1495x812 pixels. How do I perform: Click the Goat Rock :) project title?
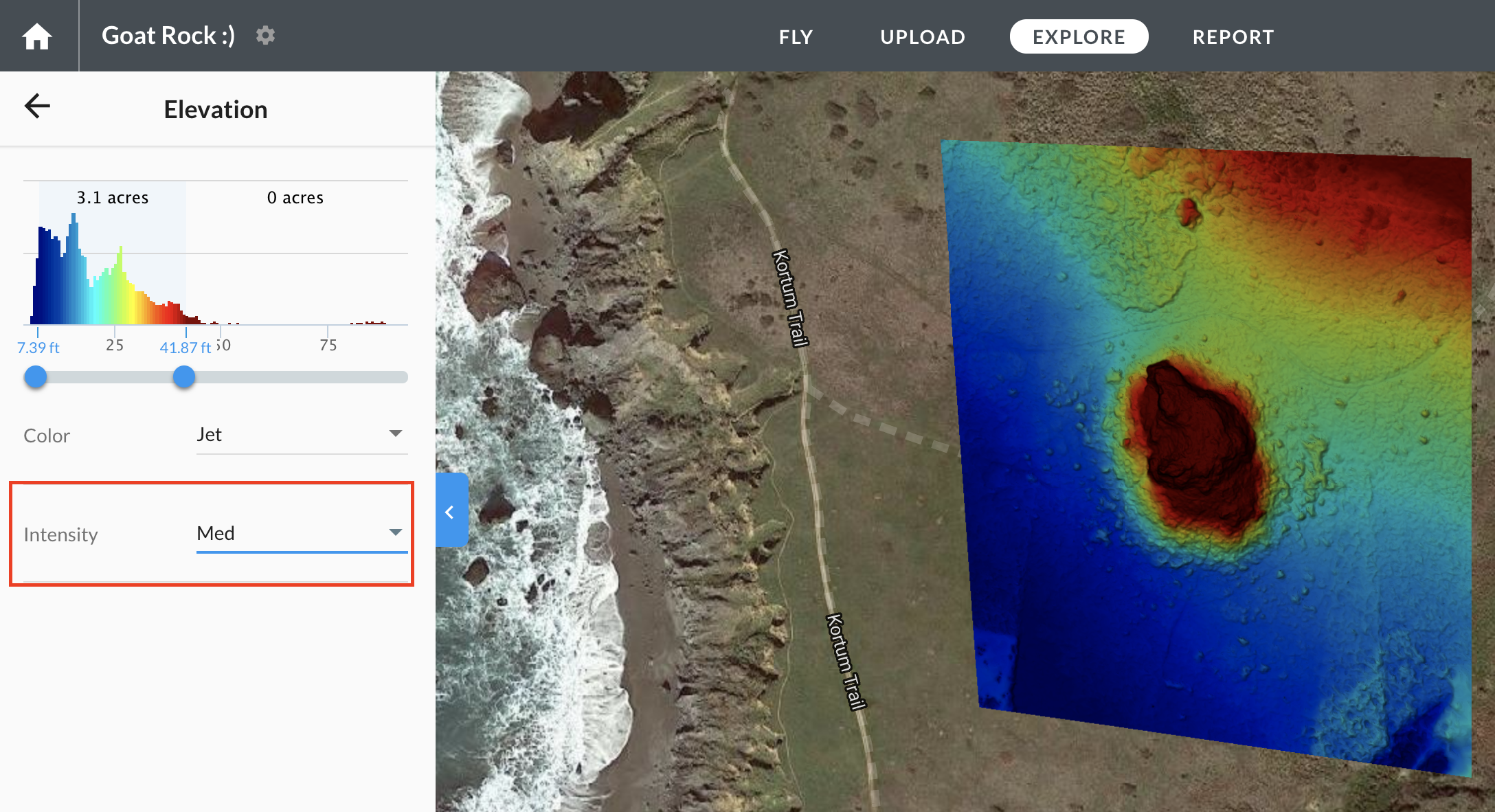[168, 35]
